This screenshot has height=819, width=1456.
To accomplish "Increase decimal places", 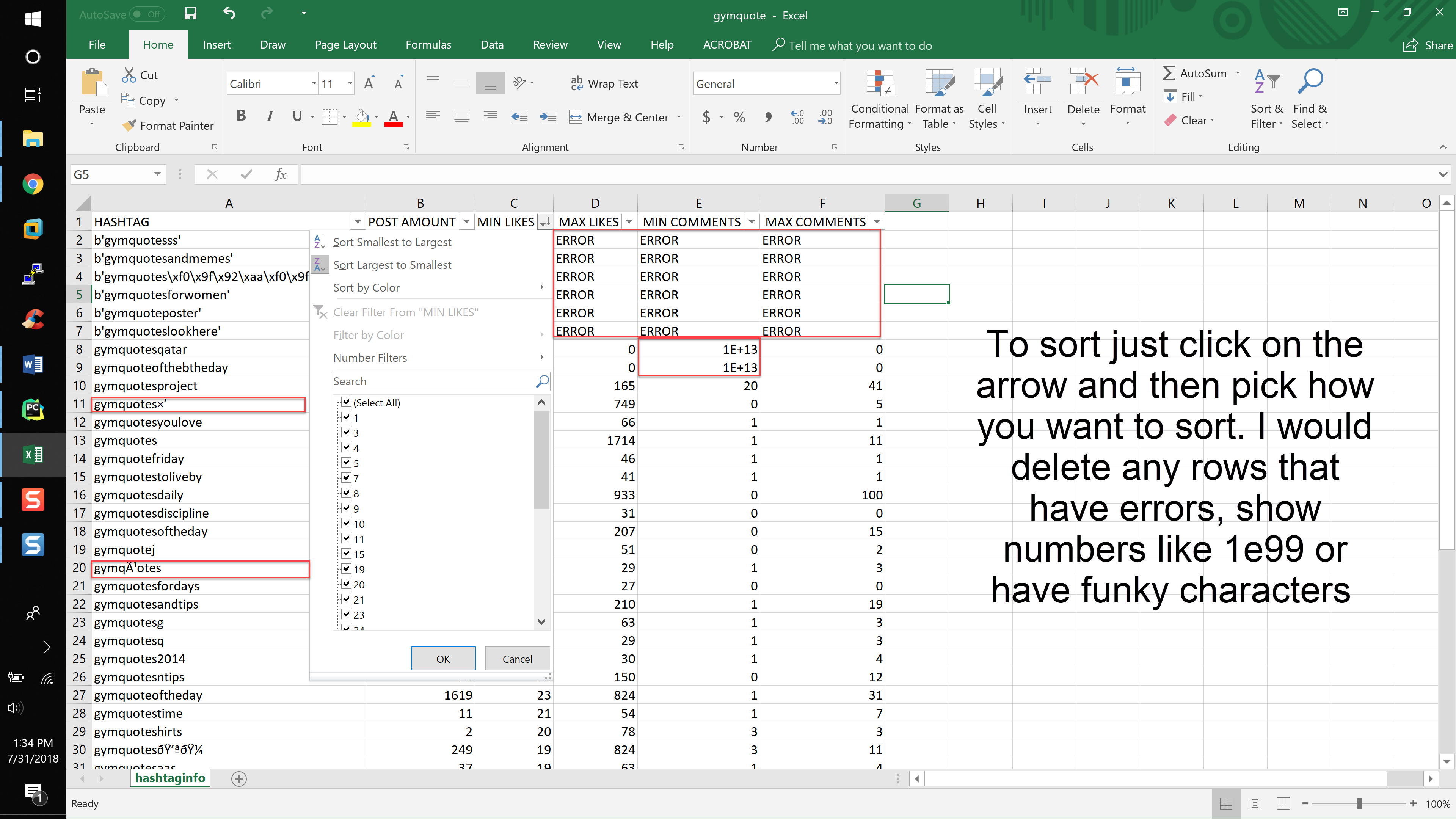I will point(797,117).
